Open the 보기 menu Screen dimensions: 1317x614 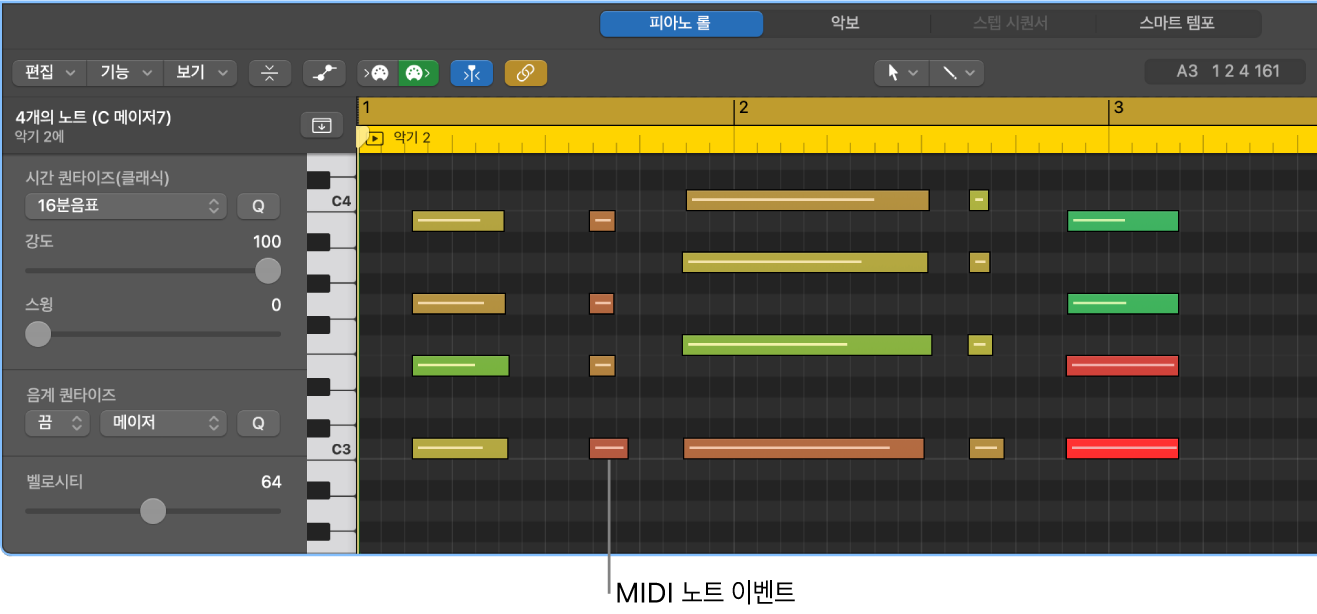point(197,72)
